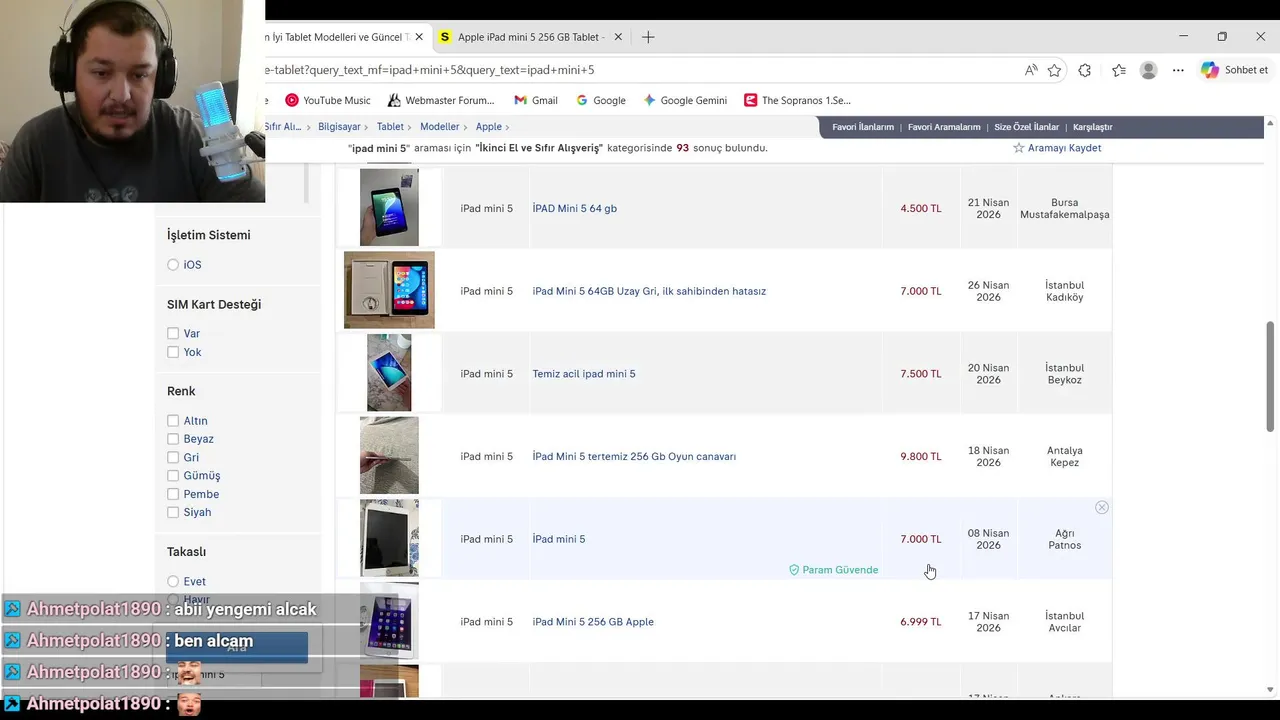The image size is (1280, 720).
Task: Check the Beyaz color filter
Action: coord(173,439)
